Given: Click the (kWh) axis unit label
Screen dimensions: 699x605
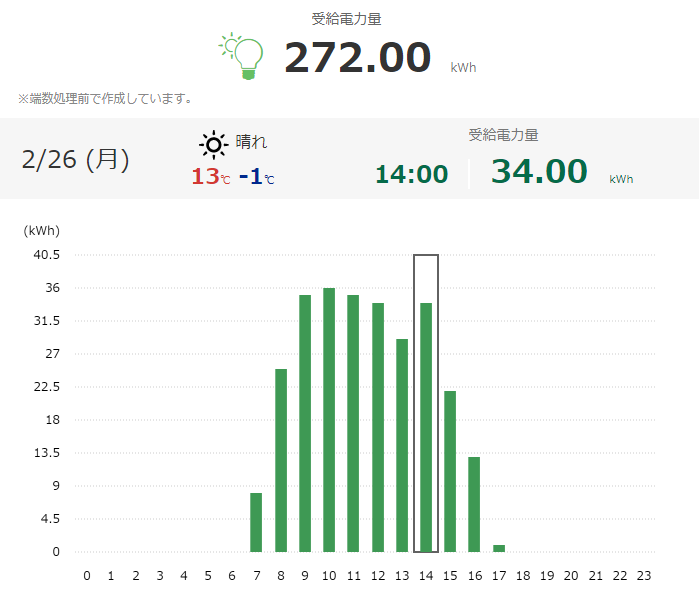Looking at the screenshot, I should pos(41,230).
